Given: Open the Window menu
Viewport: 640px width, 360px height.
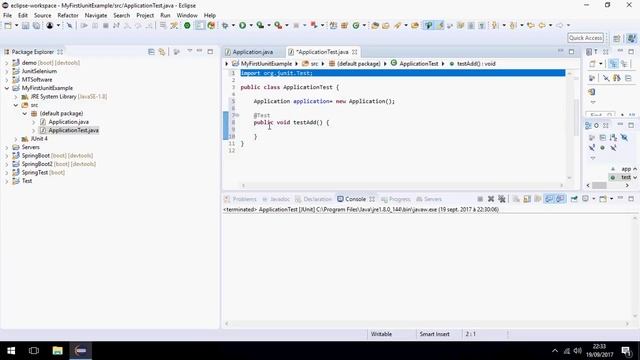Looking at the screenshot, I should 187,16.
